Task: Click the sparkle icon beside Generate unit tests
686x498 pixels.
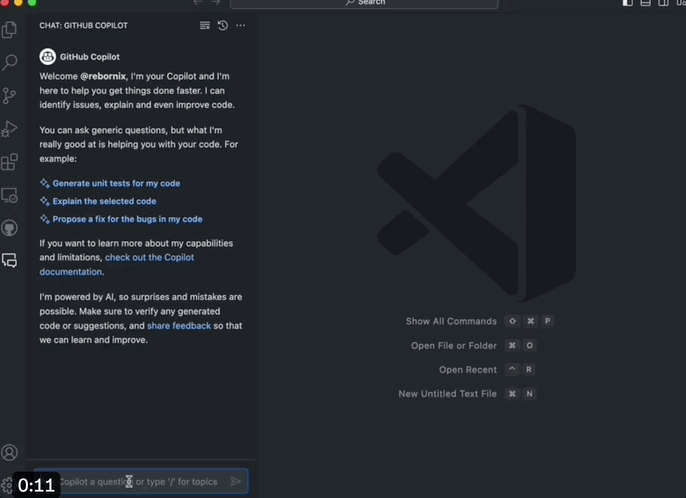Action: [x=45, y=183]
